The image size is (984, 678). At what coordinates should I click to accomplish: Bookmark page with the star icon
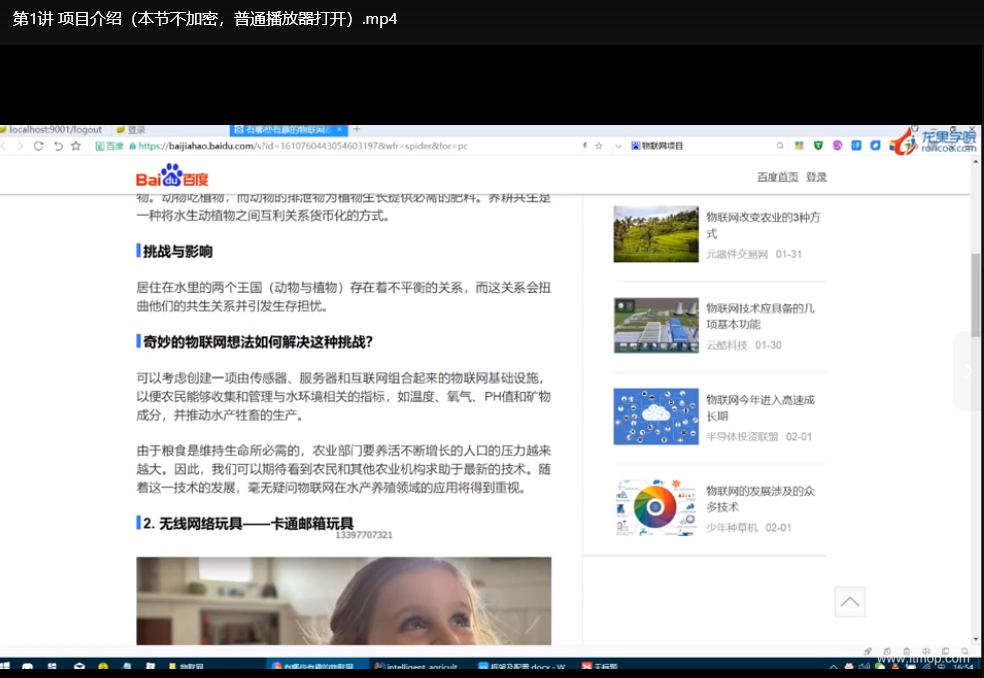pos(76,146)
